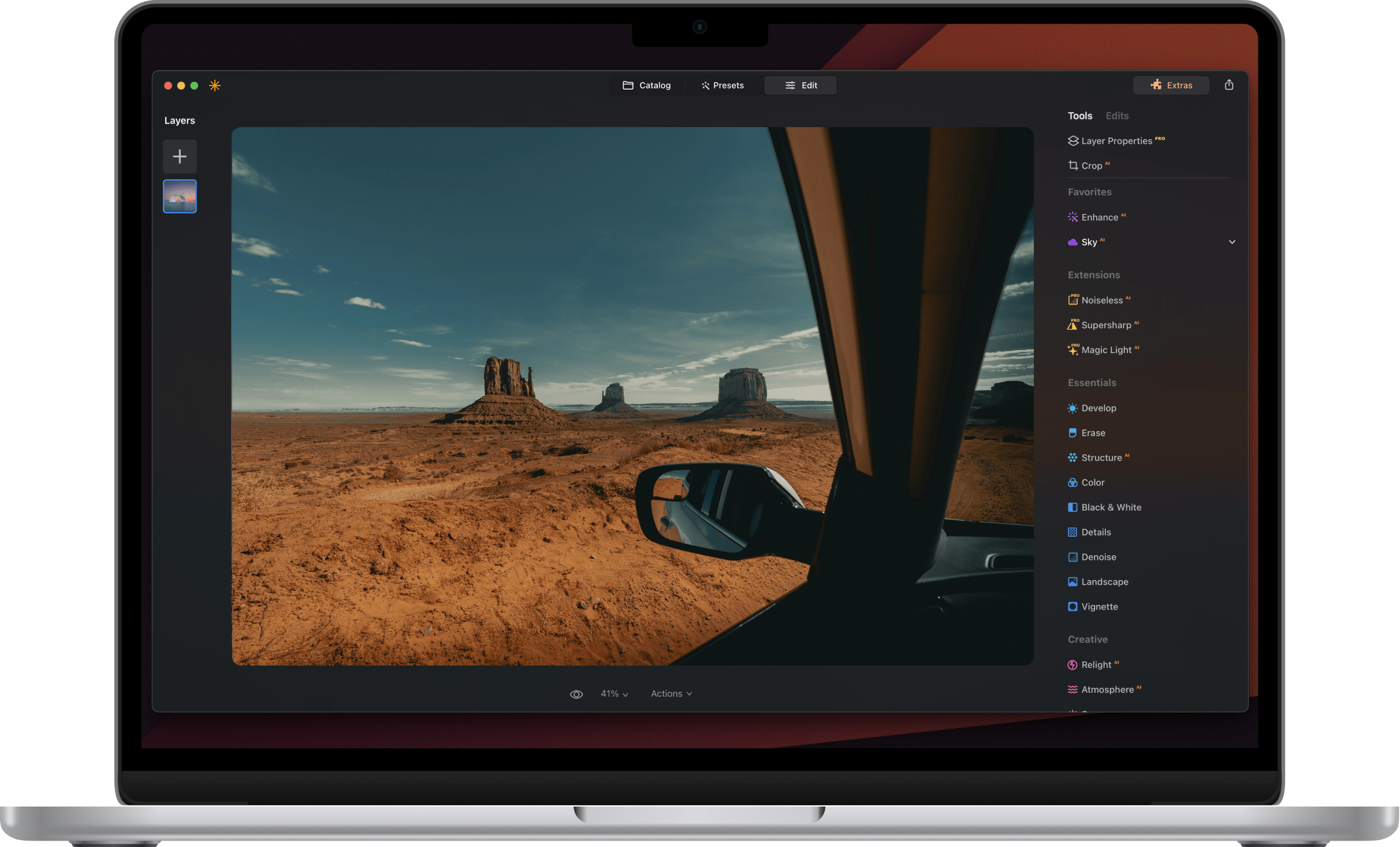Switch to the Edits panel

click(1116, 116)
